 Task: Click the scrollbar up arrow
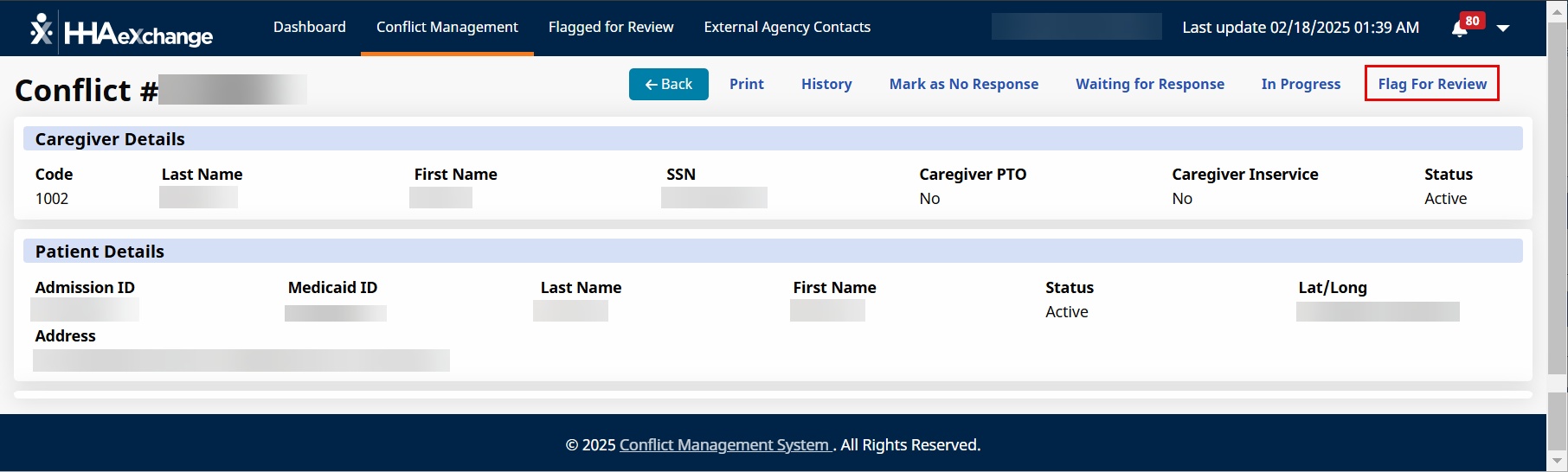click(x=1557, y=13)
